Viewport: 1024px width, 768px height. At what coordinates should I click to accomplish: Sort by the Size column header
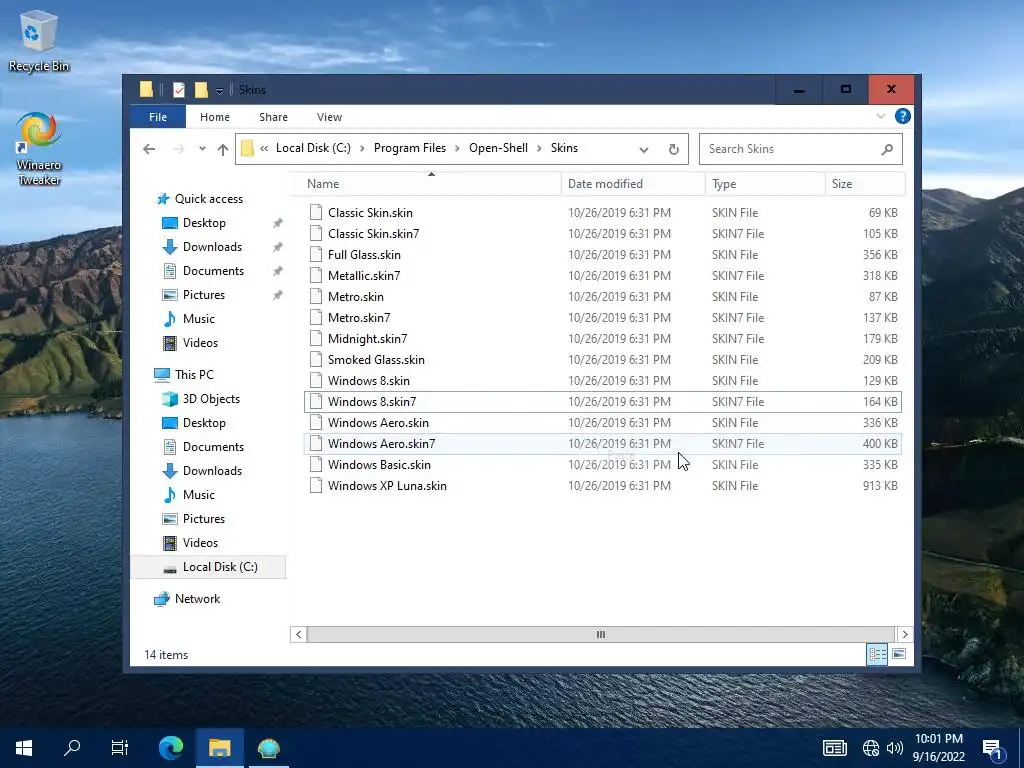tap(865, 184)
